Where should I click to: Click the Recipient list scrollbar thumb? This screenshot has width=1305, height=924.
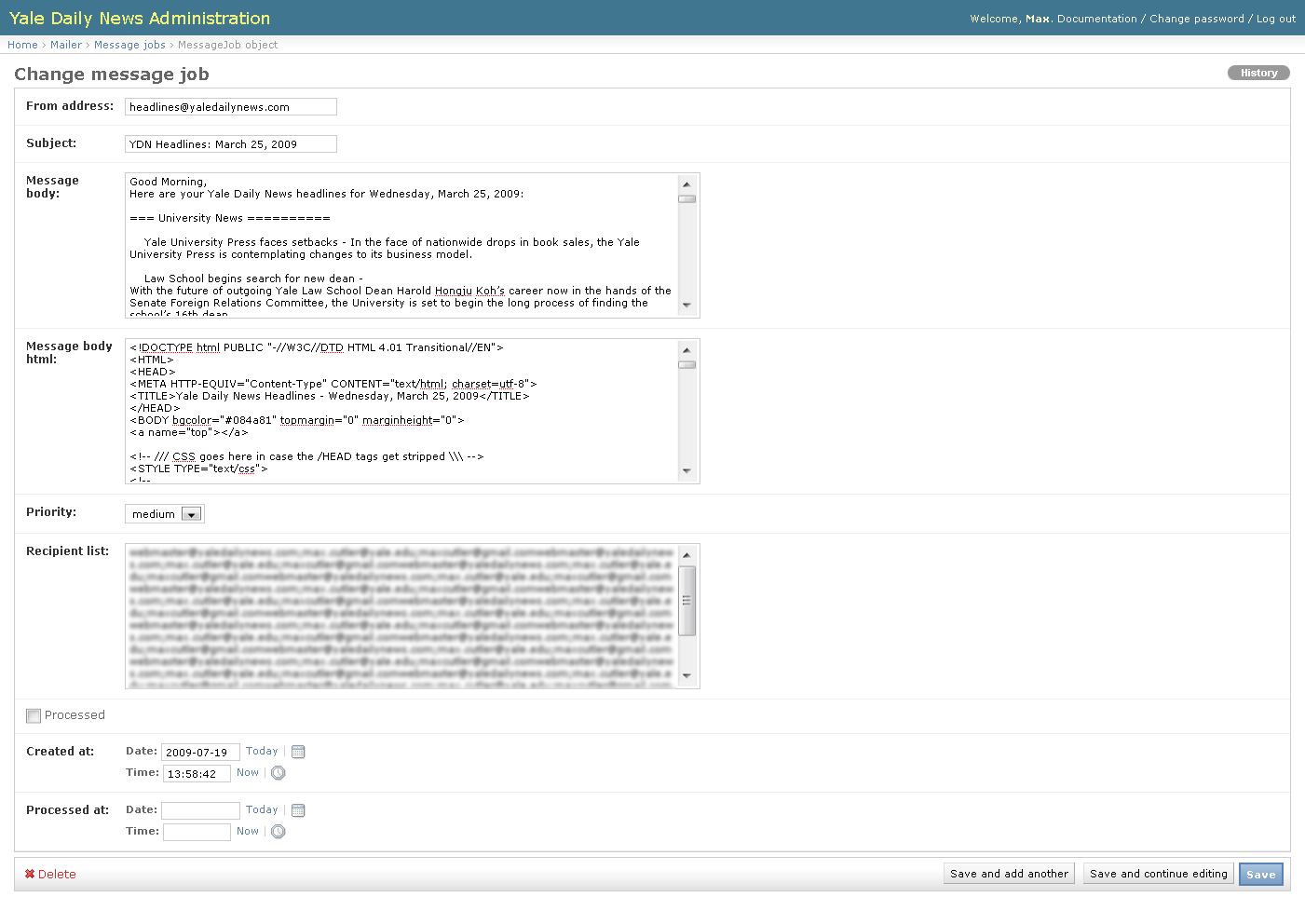pos(687,601)
